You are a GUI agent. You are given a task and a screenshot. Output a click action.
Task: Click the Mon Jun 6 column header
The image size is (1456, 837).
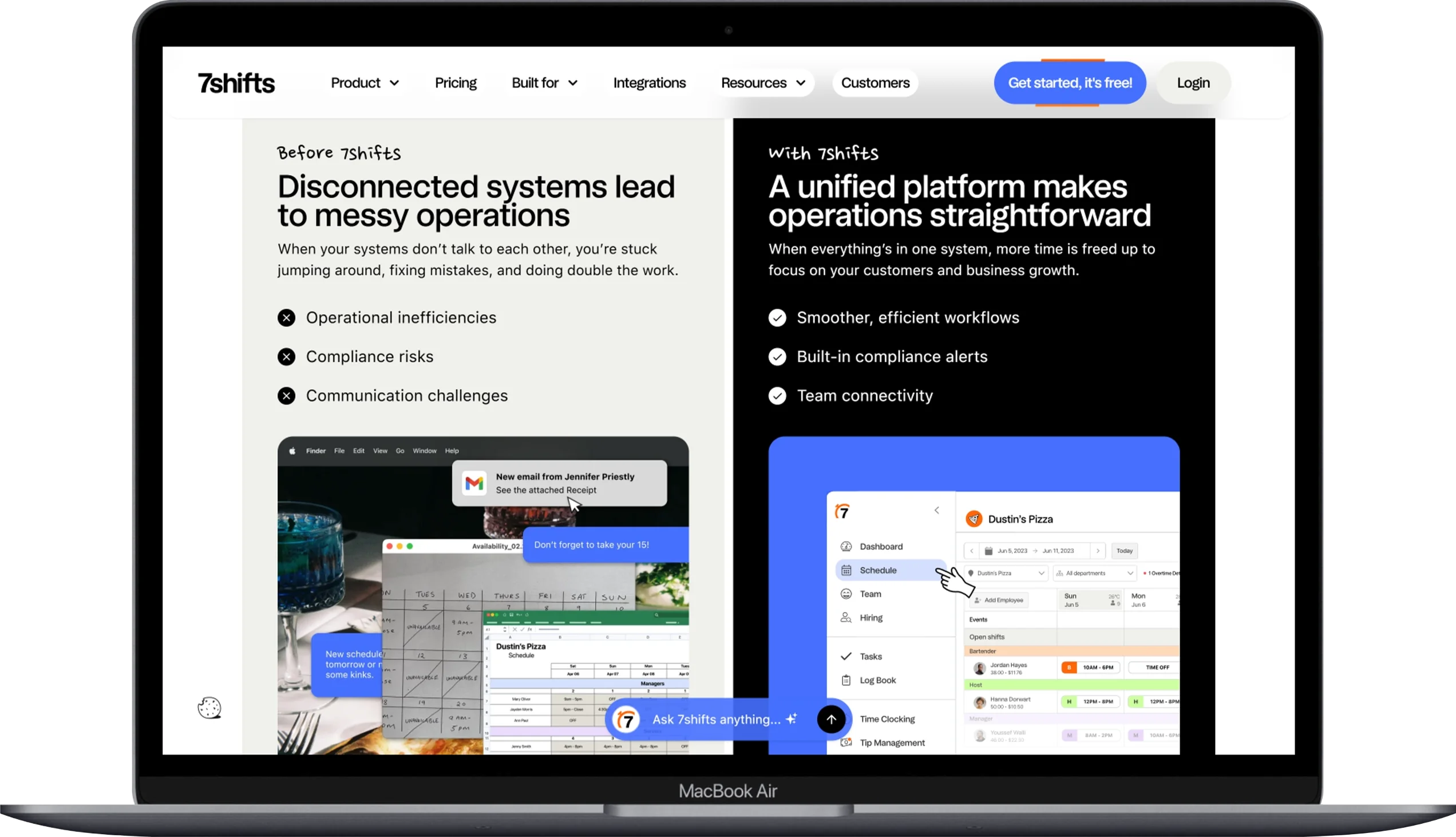[x=1153, y=599]
